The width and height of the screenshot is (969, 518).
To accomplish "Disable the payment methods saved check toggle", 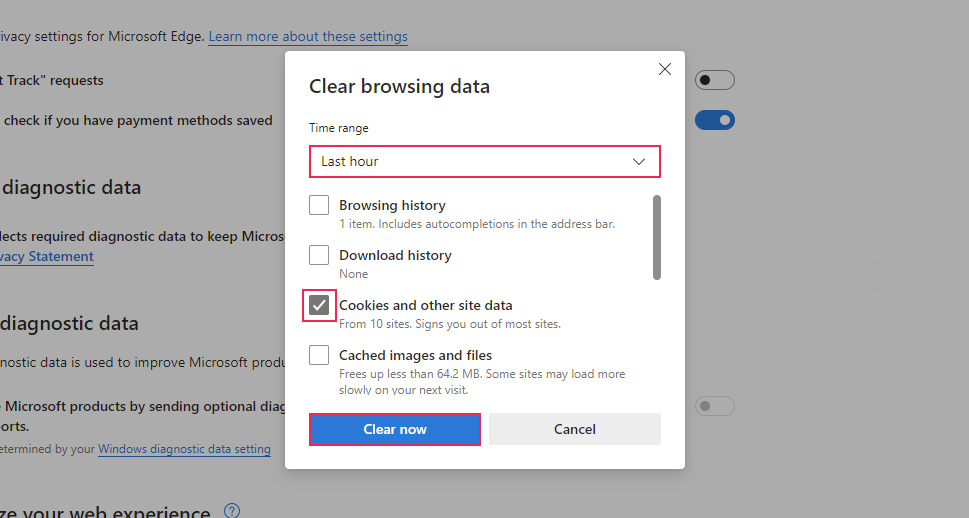I will [715, 120].
